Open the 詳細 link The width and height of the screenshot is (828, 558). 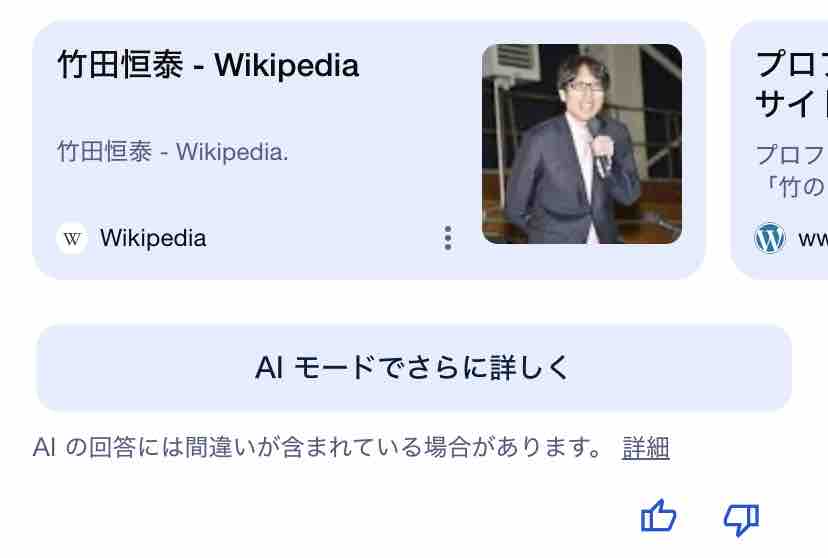[645, 448]
